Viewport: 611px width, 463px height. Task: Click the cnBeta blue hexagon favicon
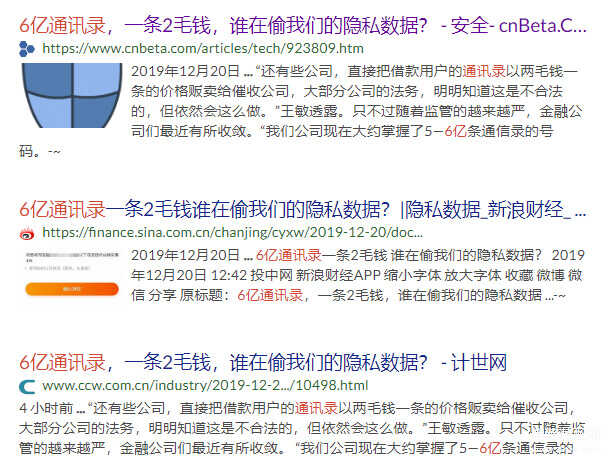pos(27,49)
